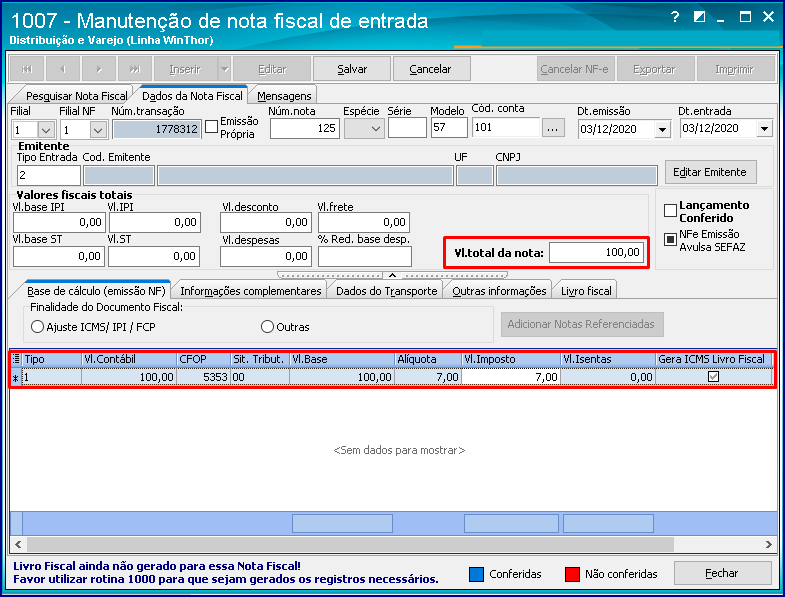Open Informações complementares tab
This screenshot has height=597, width=785.
[x=250, y=291]
